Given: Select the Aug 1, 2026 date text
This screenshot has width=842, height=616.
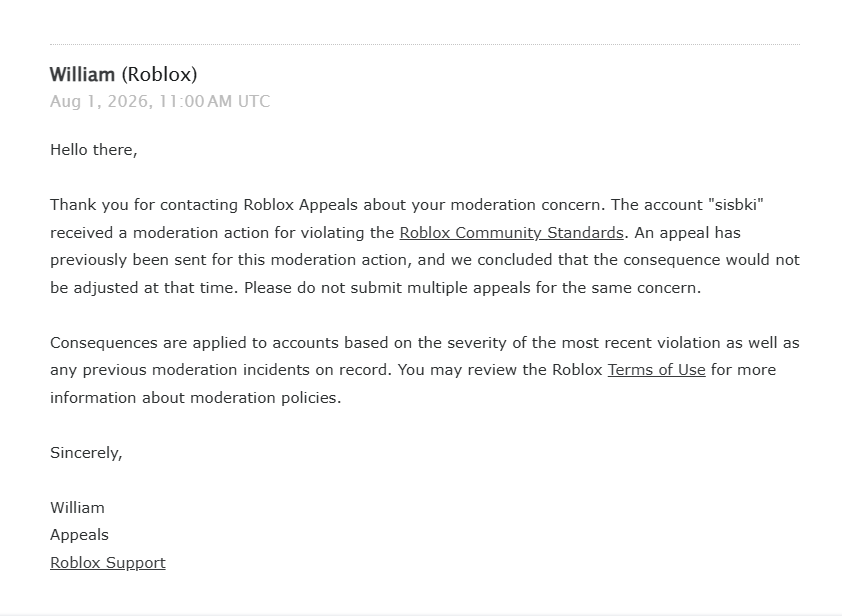Looking at the screenshot, I should [100, 102].
